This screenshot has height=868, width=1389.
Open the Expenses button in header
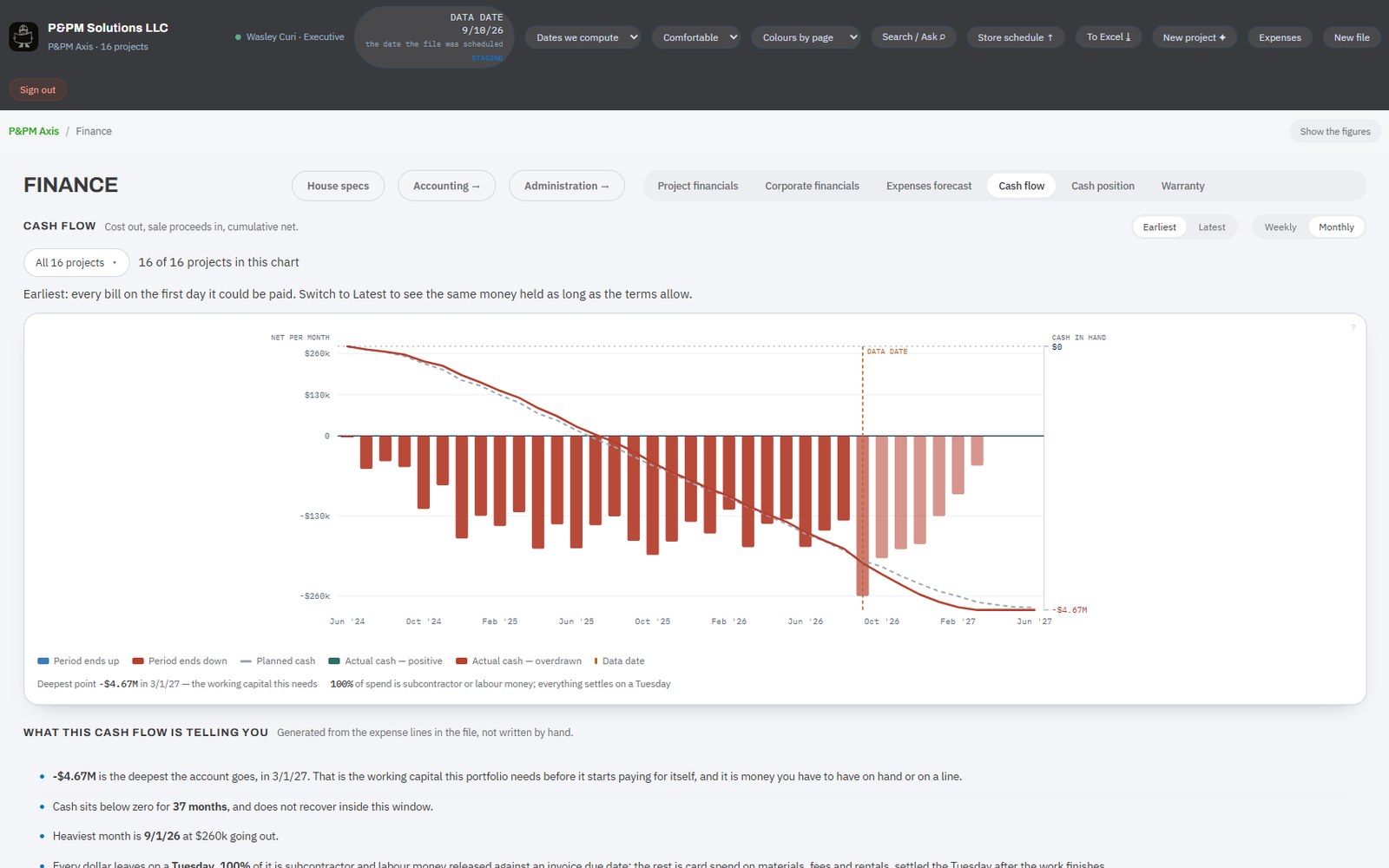[x=1280, y=37]
